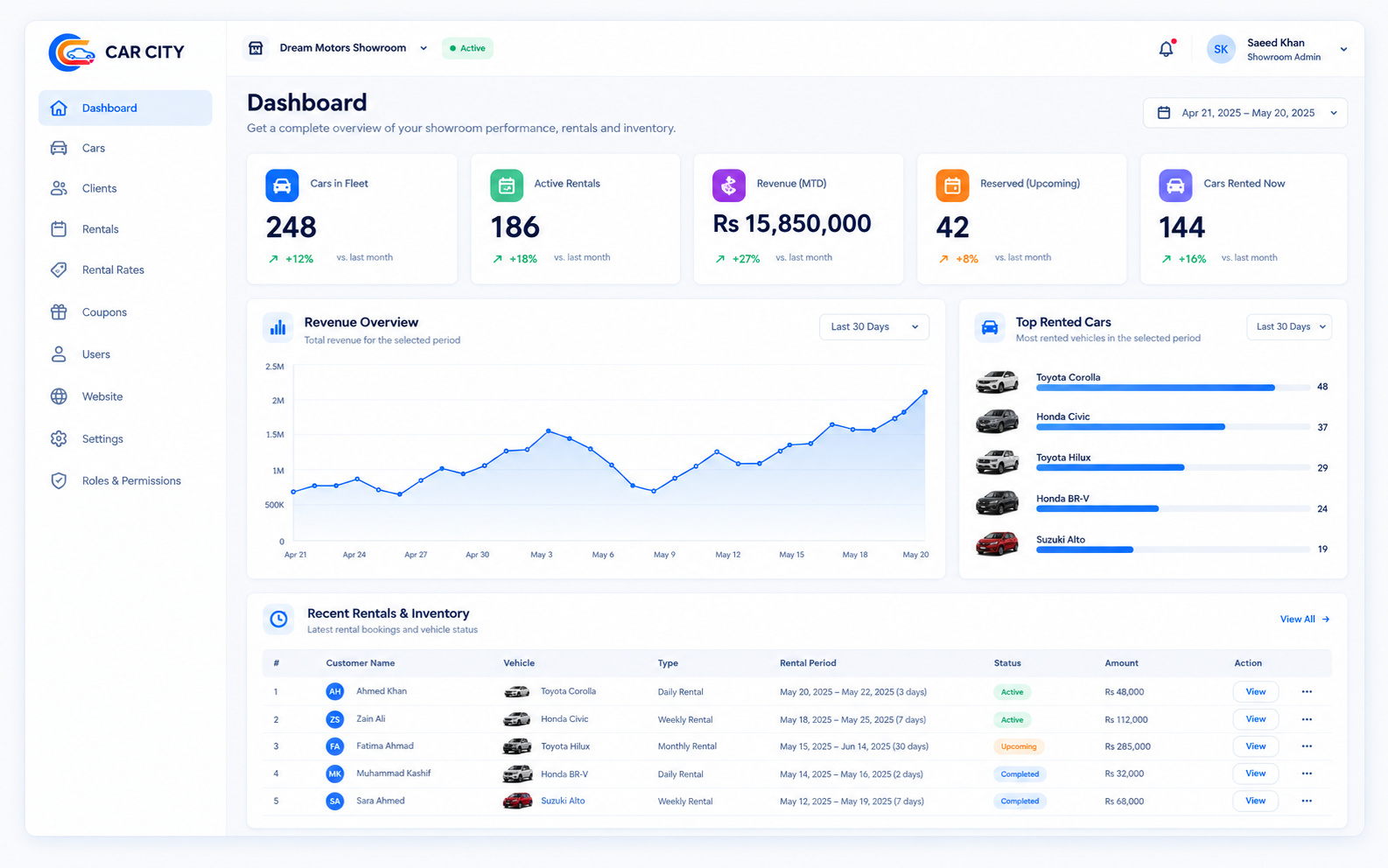1388x868 pixels.
Task: Open Top Rented Cars Last 30 Days dropdown
Action: point(1289,327)
